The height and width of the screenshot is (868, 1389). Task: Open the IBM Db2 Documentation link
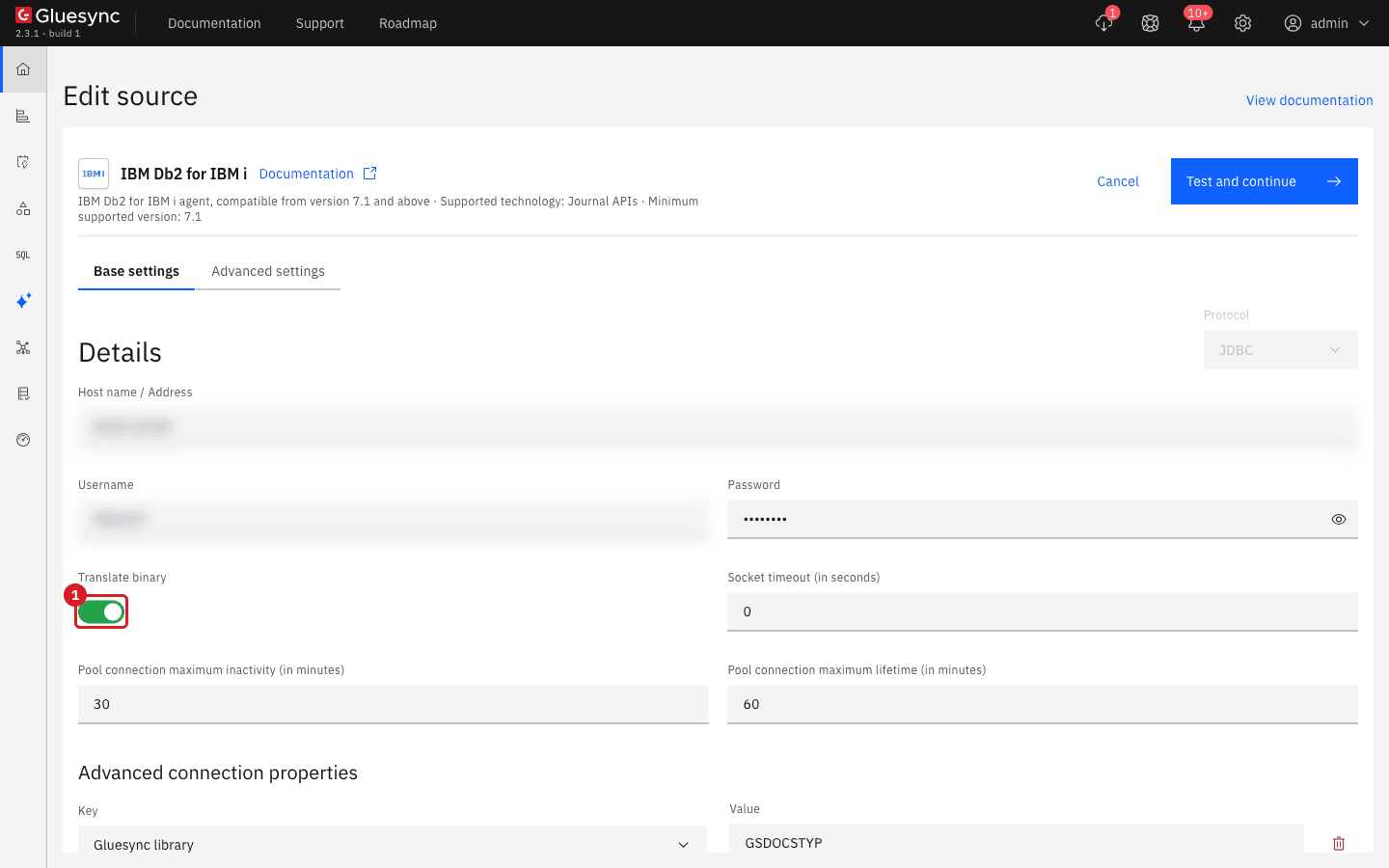click(x=307, y=174)
